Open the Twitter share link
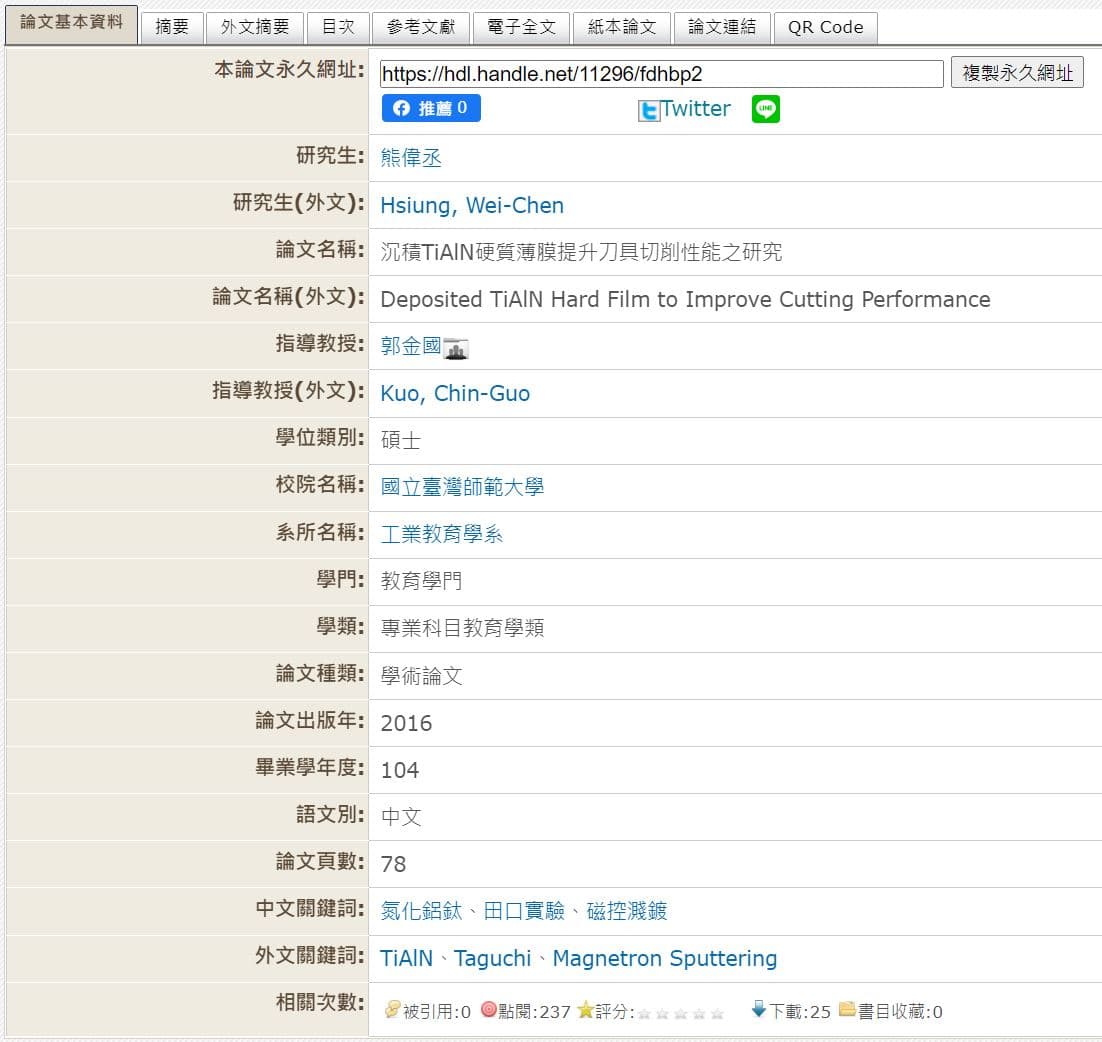This screenshot has height=1042, width=1102. [x=696, y=109]
